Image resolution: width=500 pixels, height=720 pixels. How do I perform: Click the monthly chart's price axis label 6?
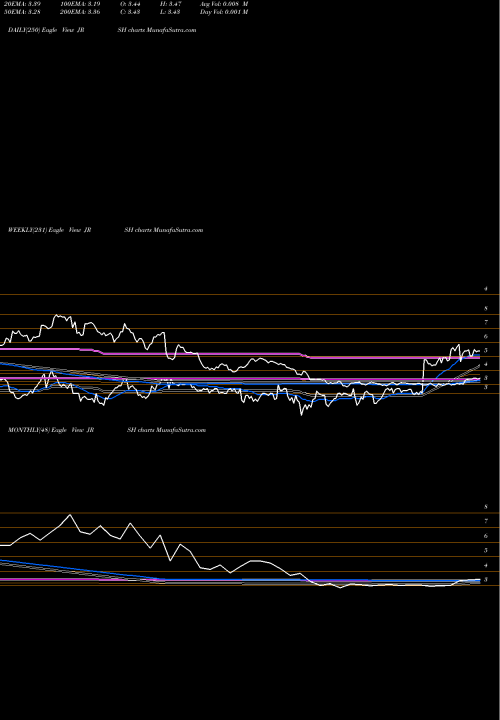click(486, 536)
